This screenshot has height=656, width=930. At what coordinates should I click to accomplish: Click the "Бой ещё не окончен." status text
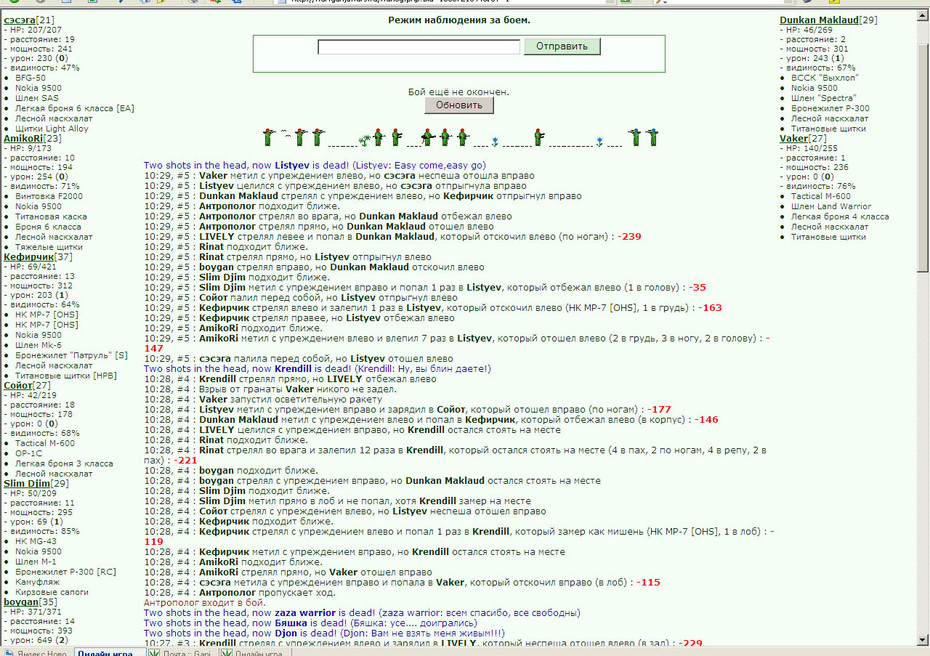[458, 92]
